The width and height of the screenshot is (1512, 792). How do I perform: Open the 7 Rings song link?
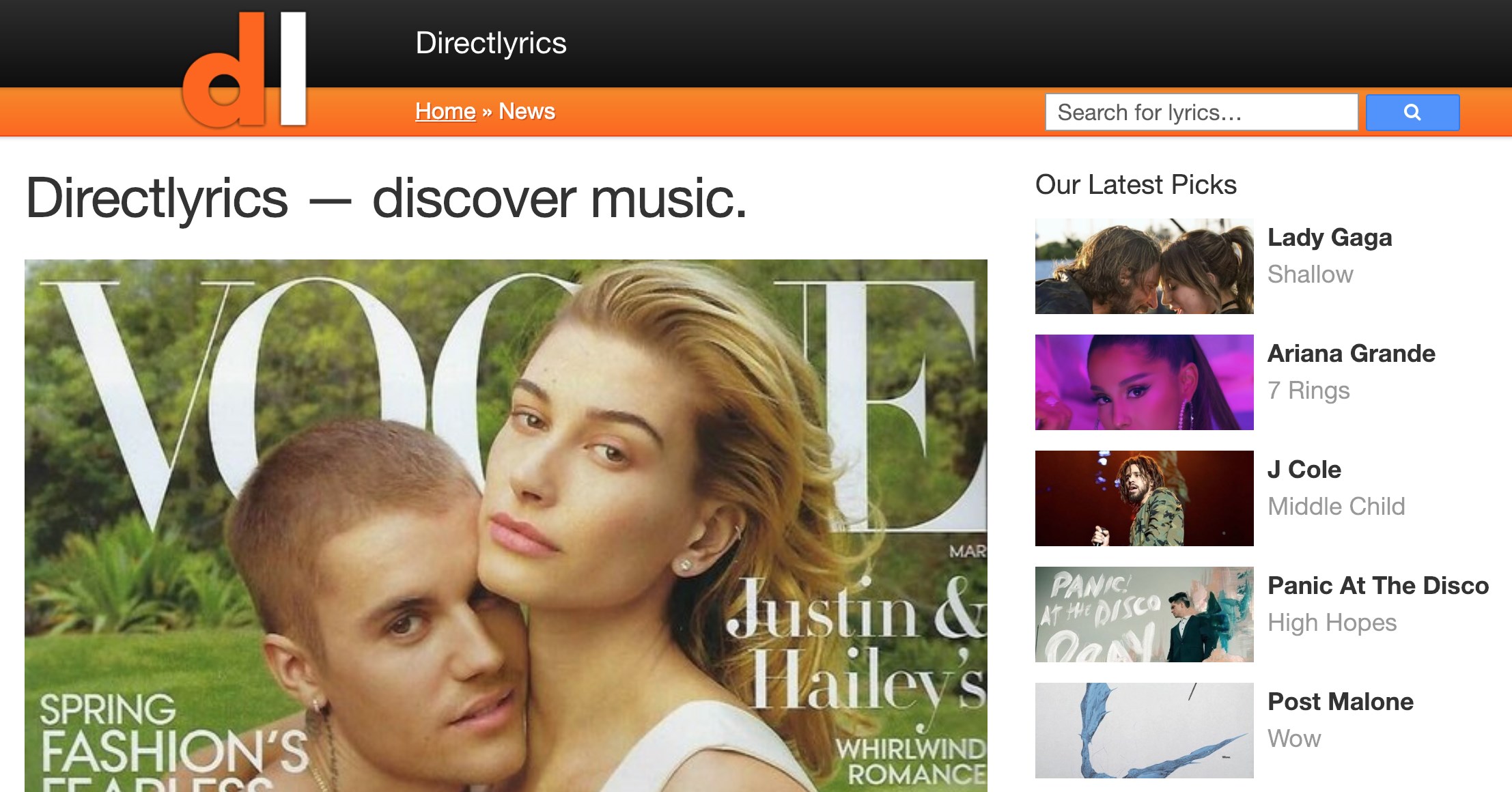(x=1308, y=391)
